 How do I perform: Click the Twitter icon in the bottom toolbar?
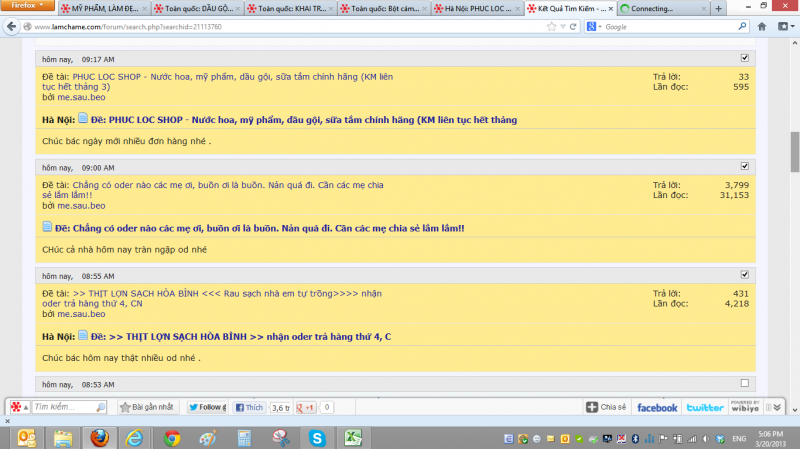pos(705,407)
